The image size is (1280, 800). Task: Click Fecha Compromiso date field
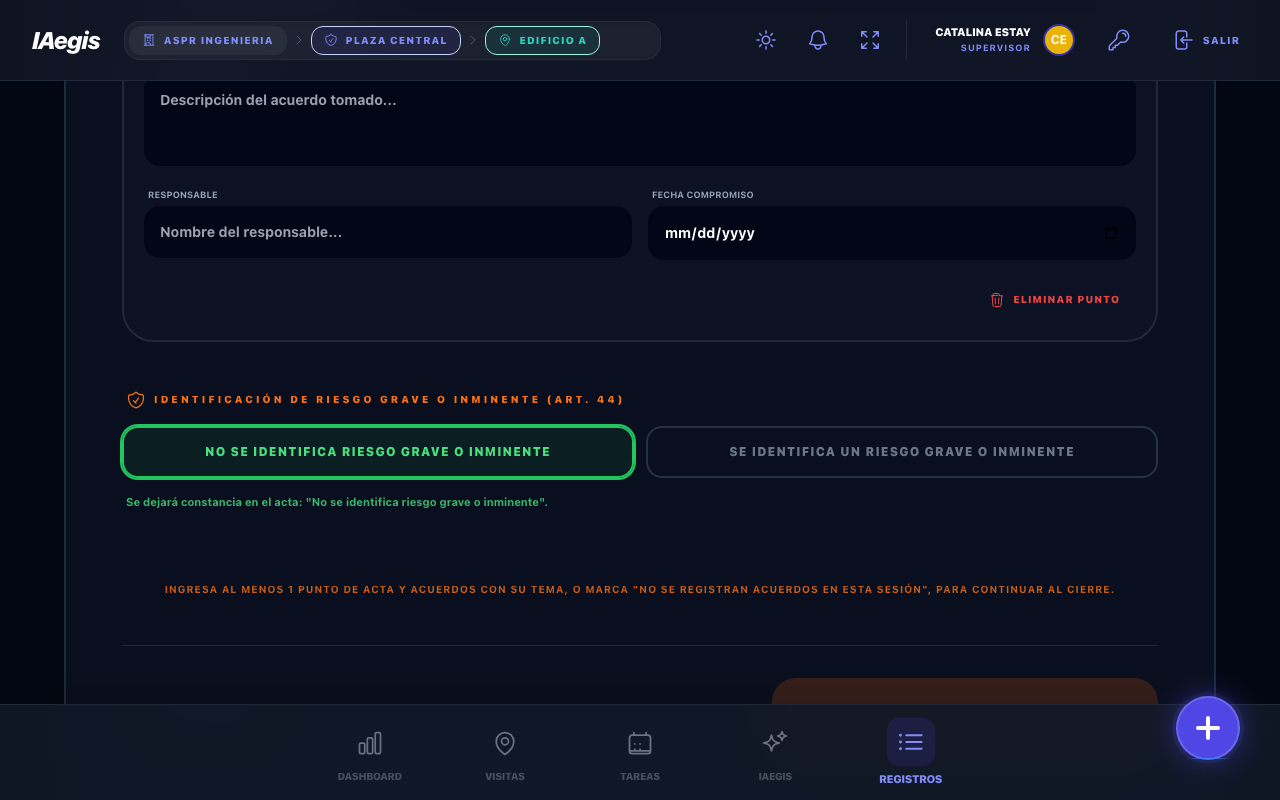[x=892, y=233]
